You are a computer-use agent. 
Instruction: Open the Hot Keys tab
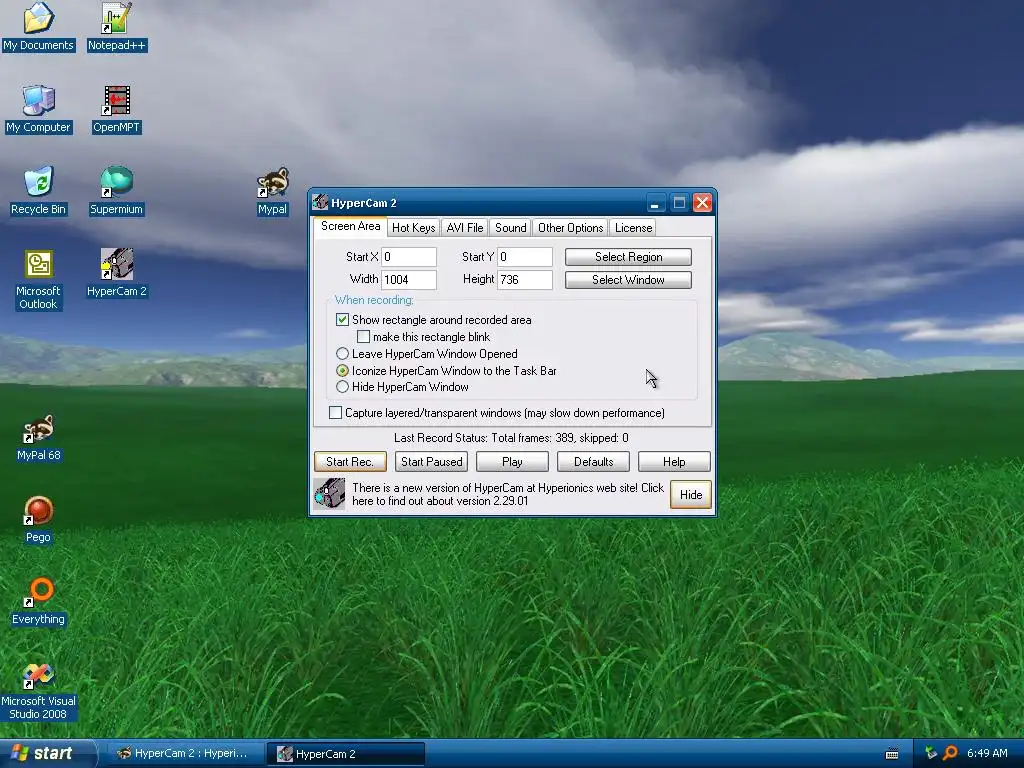pos(413,227)
